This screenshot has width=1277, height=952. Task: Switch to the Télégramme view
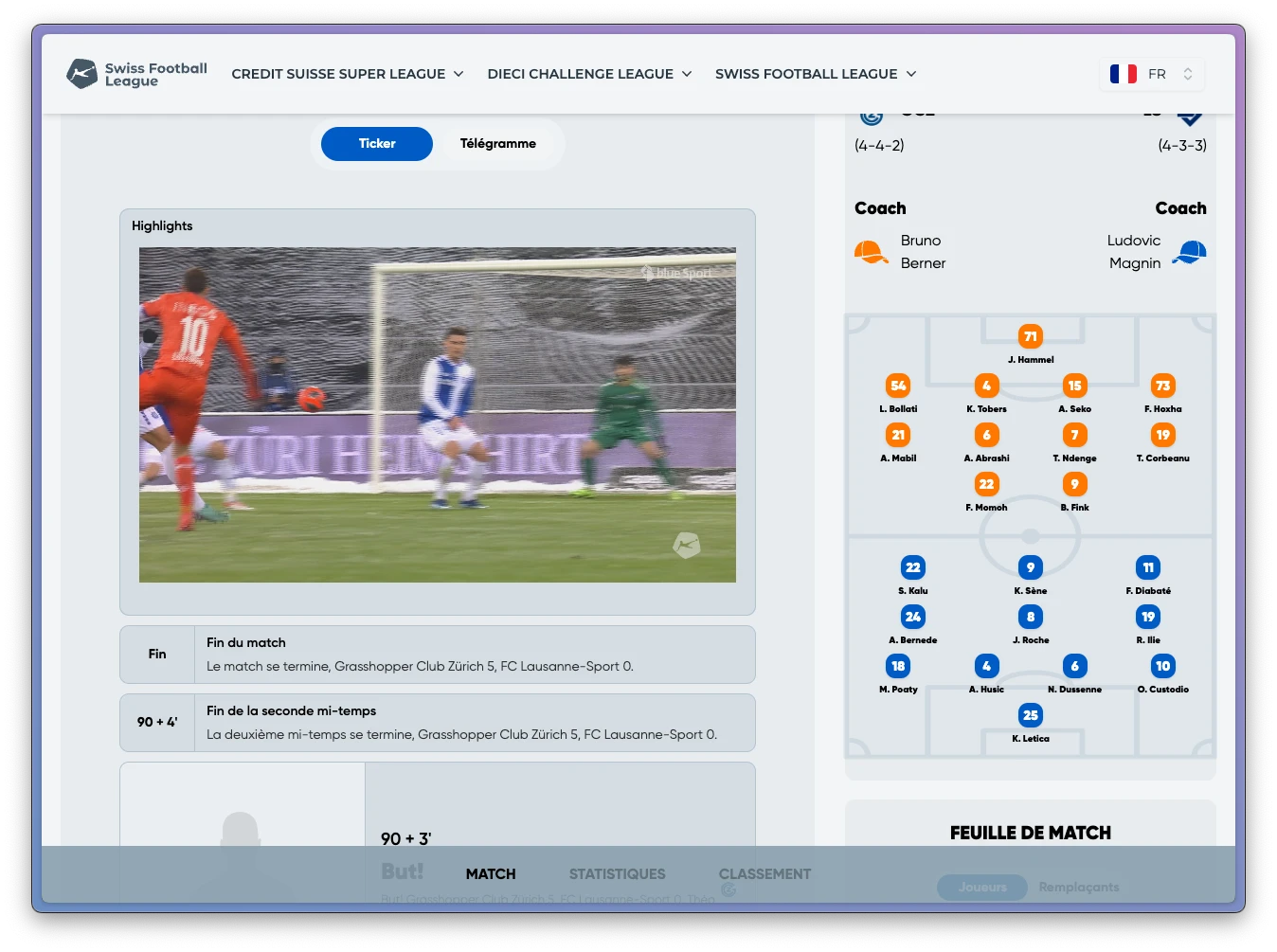(498, 144)
